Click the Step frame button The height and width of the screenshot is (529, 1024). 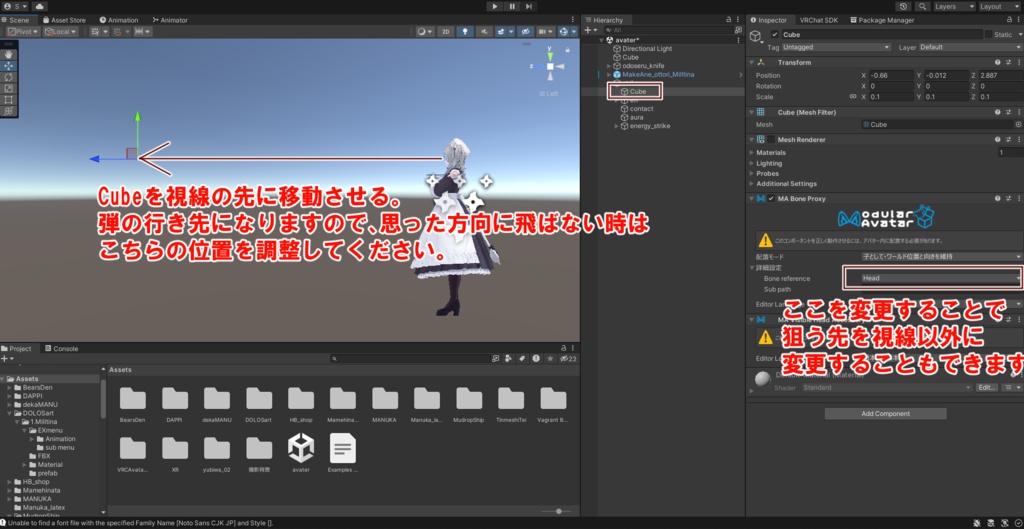point(529,6)
